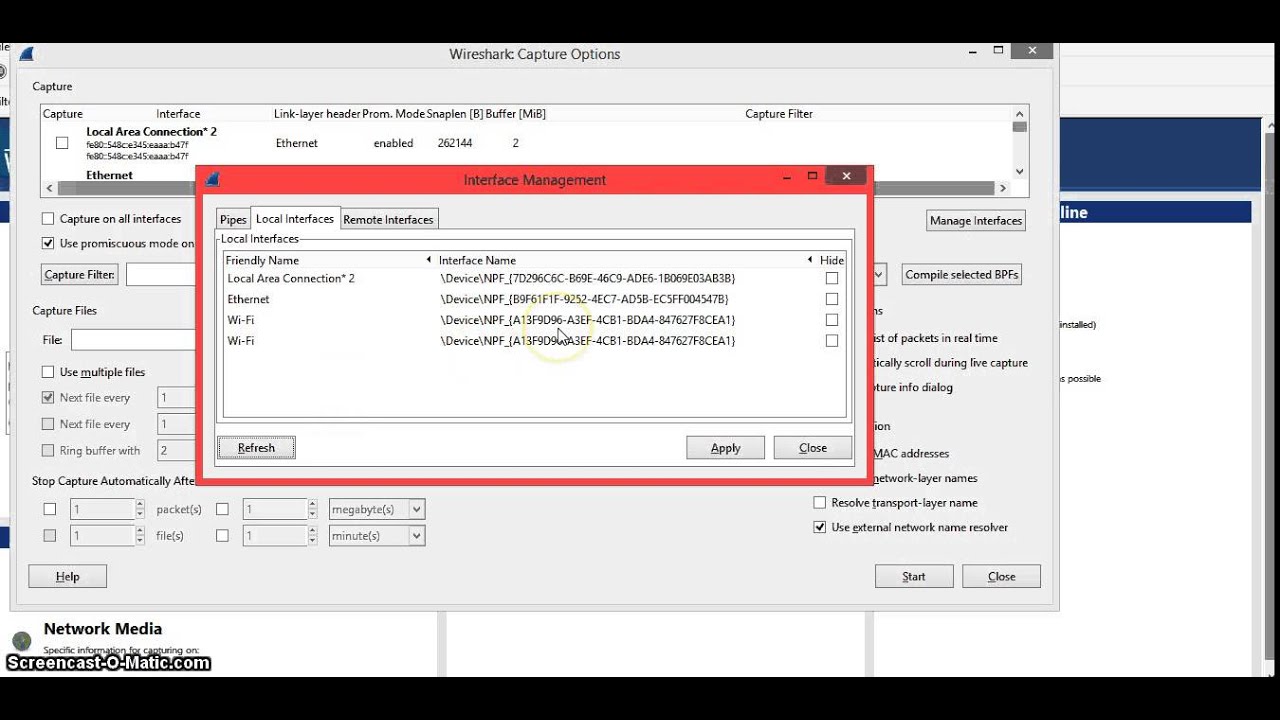Click the packet(s) count spinner field
1280x720 pixels.
pos(102,509)
